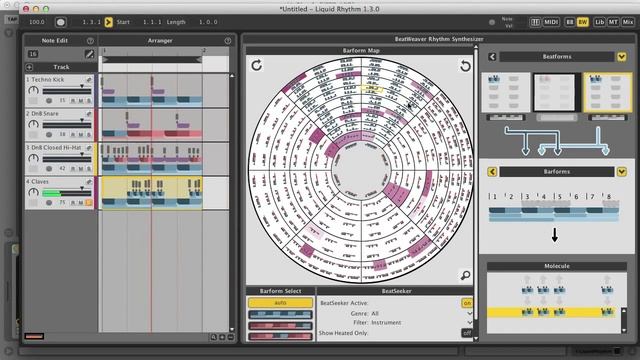
Task: Click the 4 Claves track name
Action: pos(37,182)
